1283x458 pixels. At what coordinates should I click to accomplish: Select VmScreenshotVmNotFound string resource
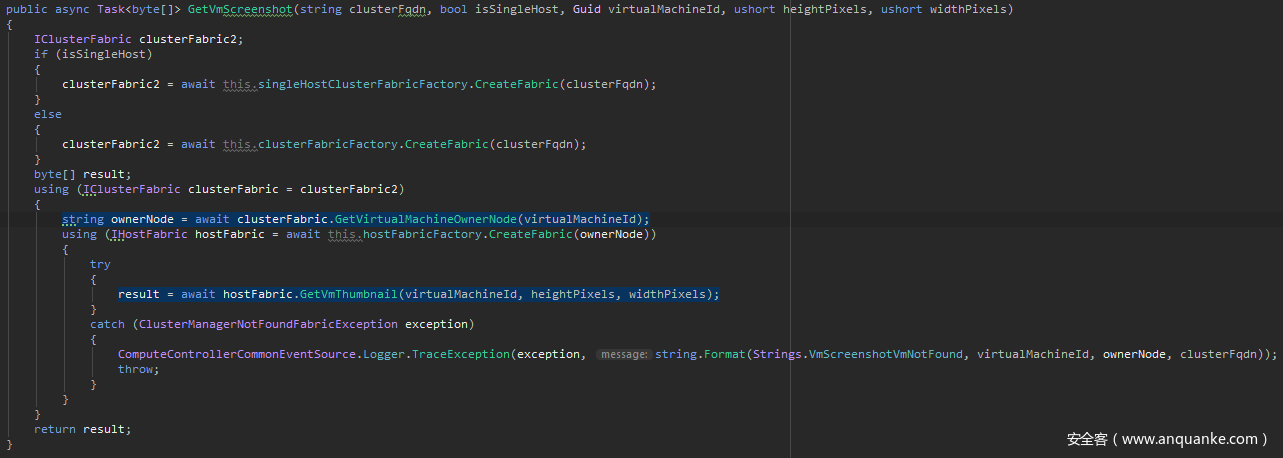pyautogui.click(x=887, y=354)
